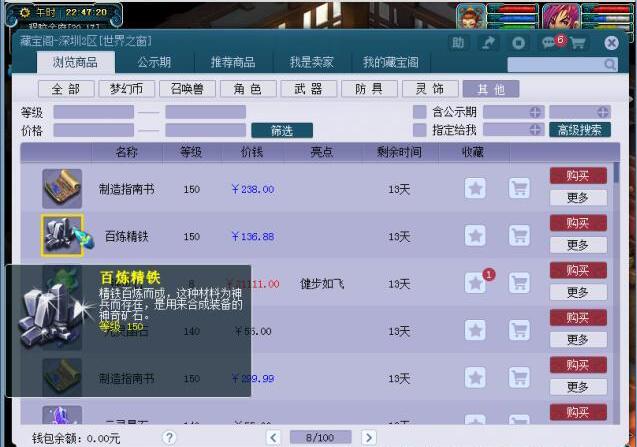Sort by 剩余时间 column header
This screenshot has width=637, height=447.
click(399, 152)
